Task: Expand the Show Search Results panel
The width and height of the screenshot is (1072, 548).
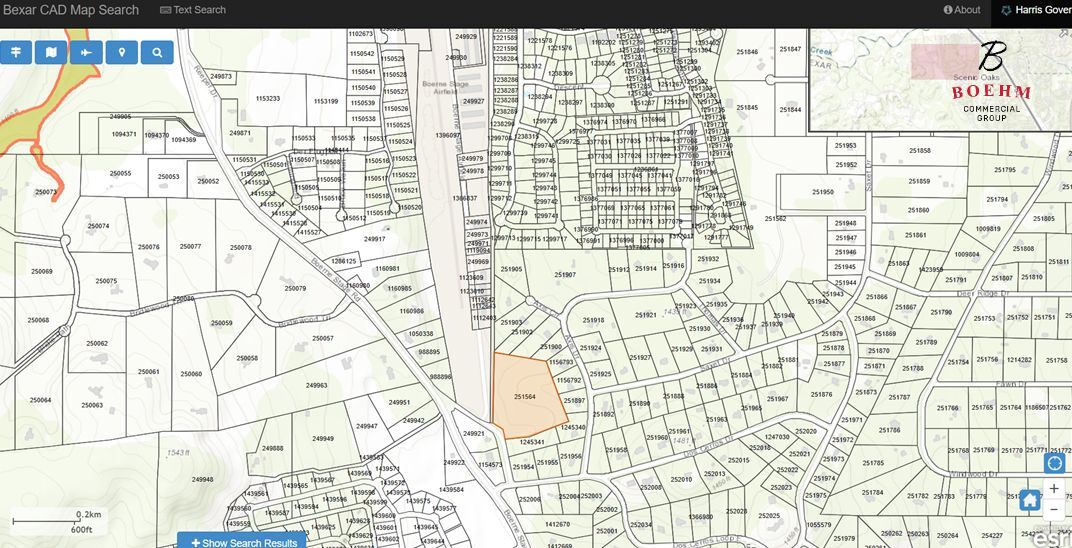Action: pos(242,541)
